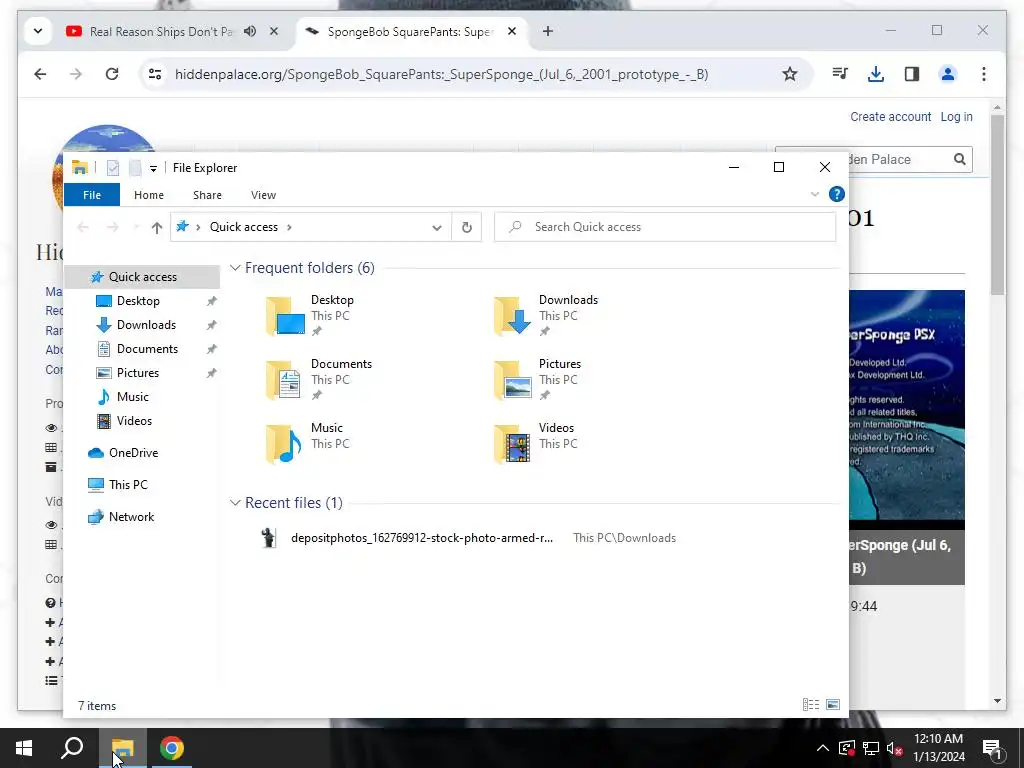The height and width of the screenshot is (768, 1024).
Task: Click the Chrome URL address bar
Action: pos(441,74)
